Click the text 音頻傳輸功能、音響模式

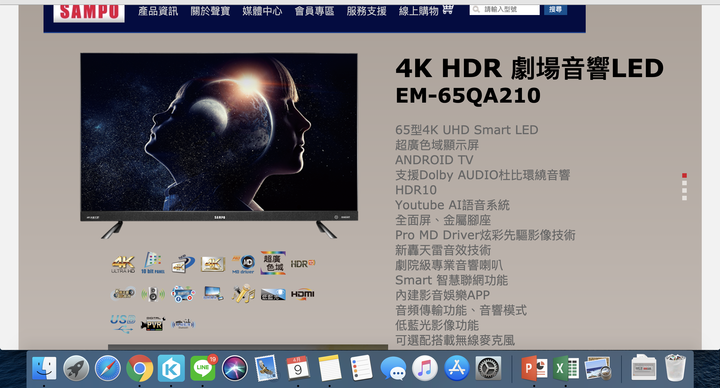[x=461, y=310]
